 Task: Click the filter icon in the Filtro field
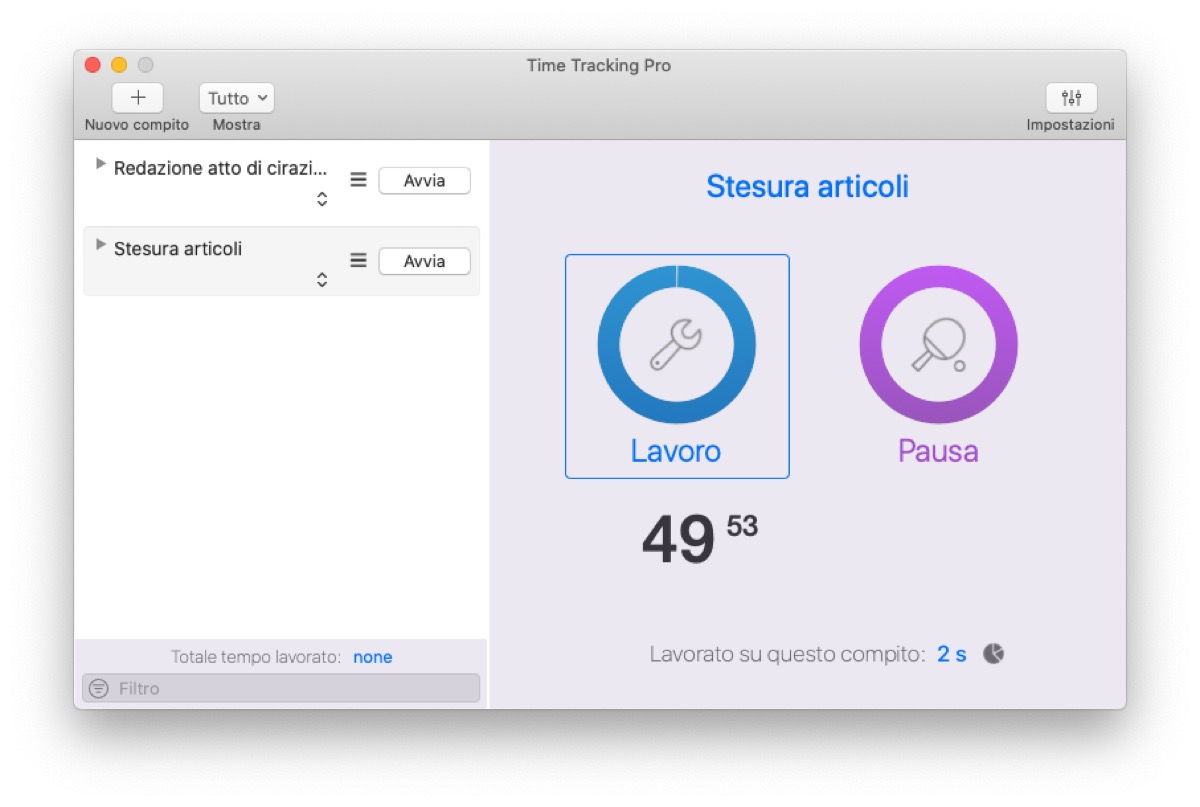(x=97, y=688)
